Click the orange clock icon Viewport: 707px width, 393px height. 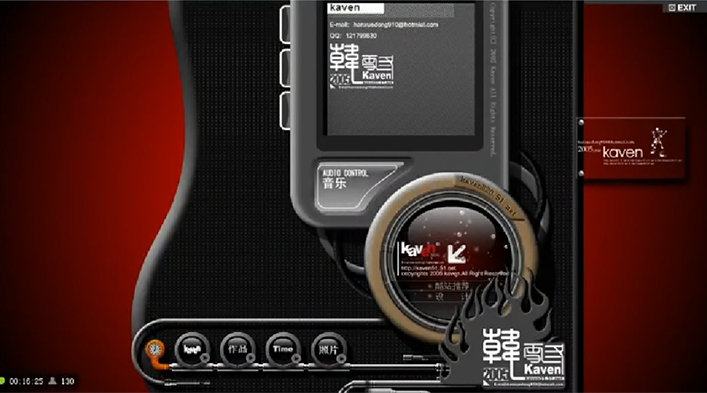pos(155,349)
